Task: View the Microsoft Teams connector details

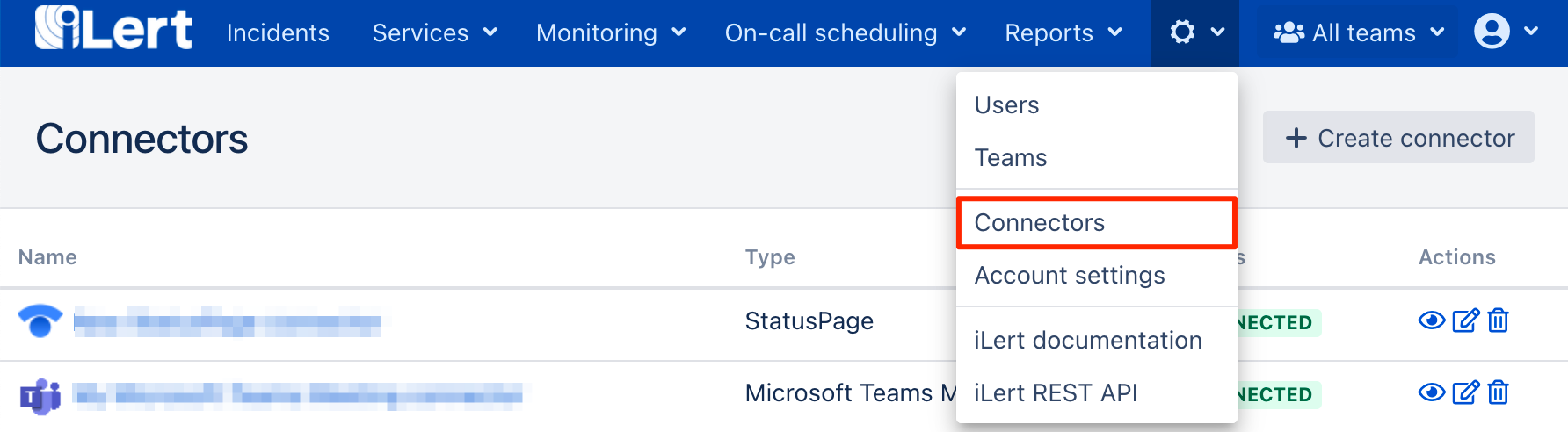Action: pyautogui.click(x=1431, y=392)
